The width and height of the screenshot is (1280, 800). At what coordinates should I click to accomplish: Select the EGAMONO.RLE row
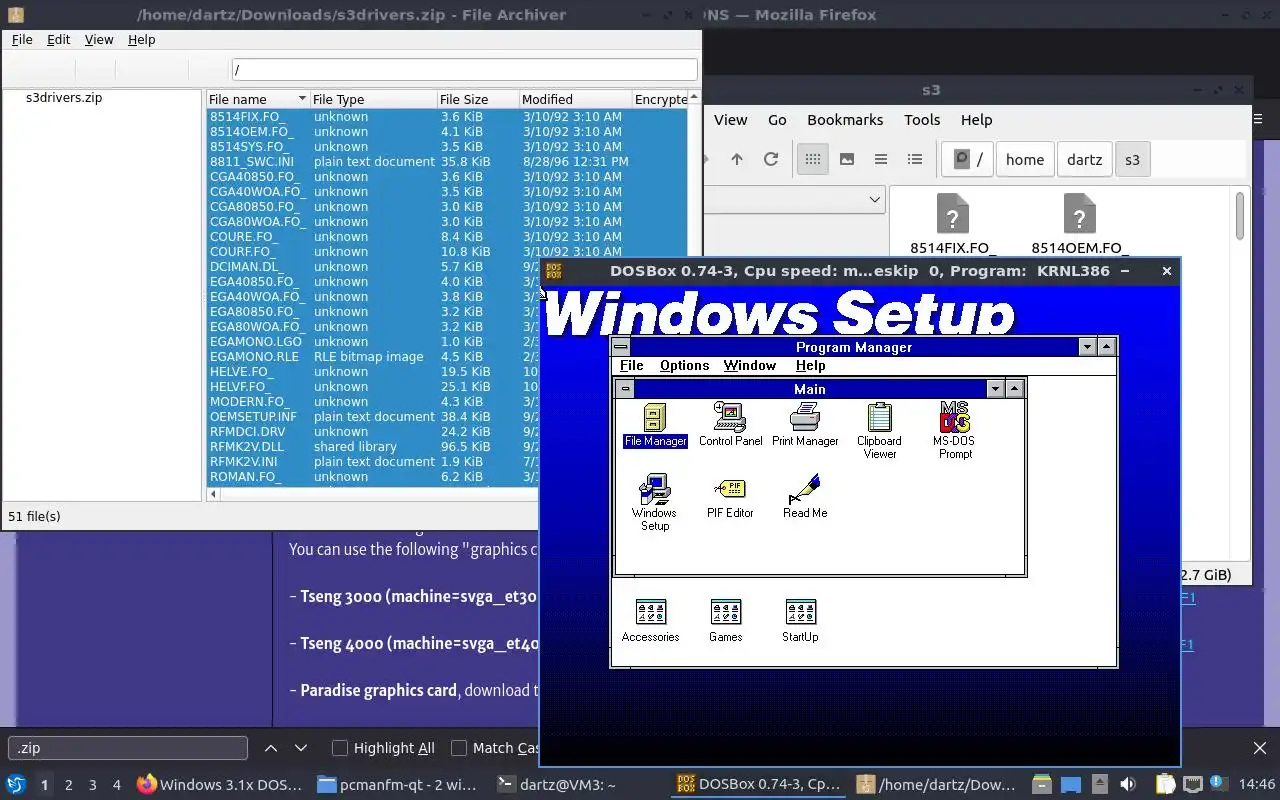[372, 356]
